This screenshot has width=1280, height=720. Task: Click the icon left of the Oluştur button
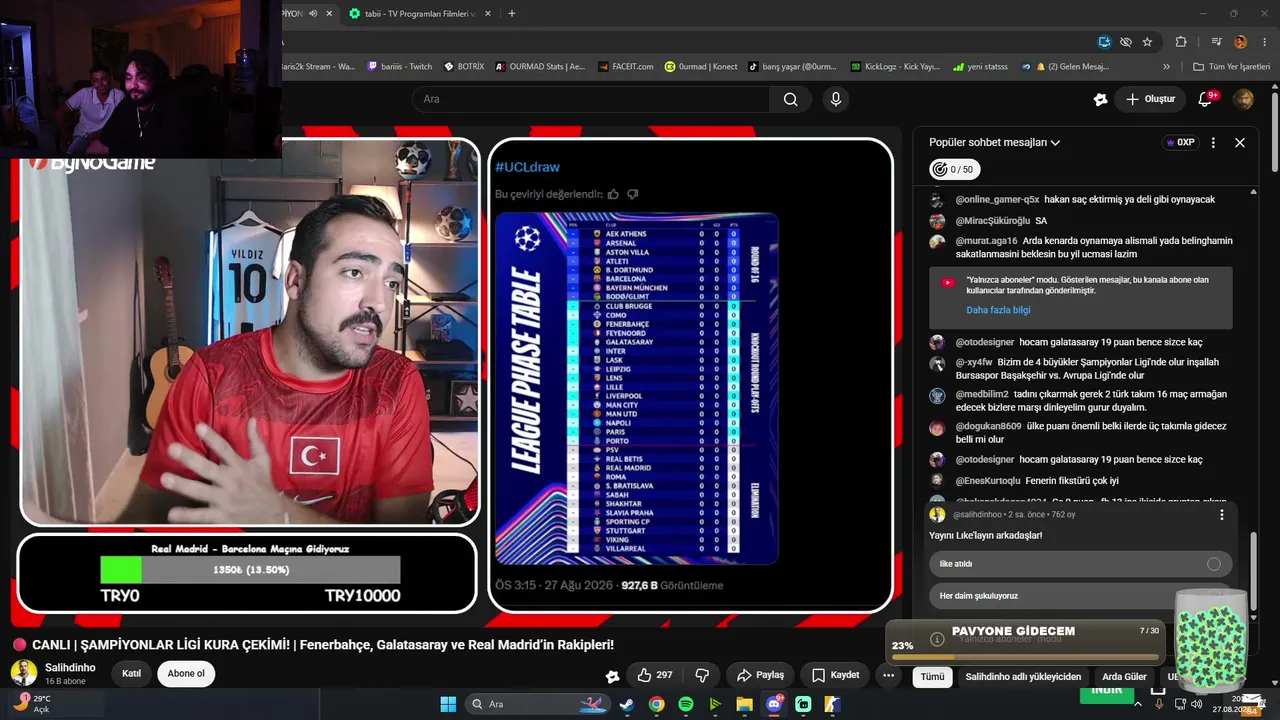pyautogui.click(x=1100, y=99)
